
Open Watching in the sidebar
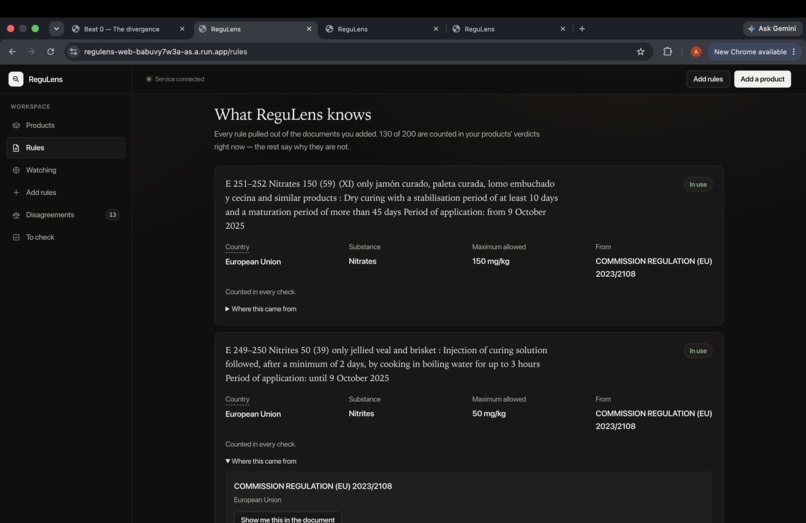pos(65,170)
